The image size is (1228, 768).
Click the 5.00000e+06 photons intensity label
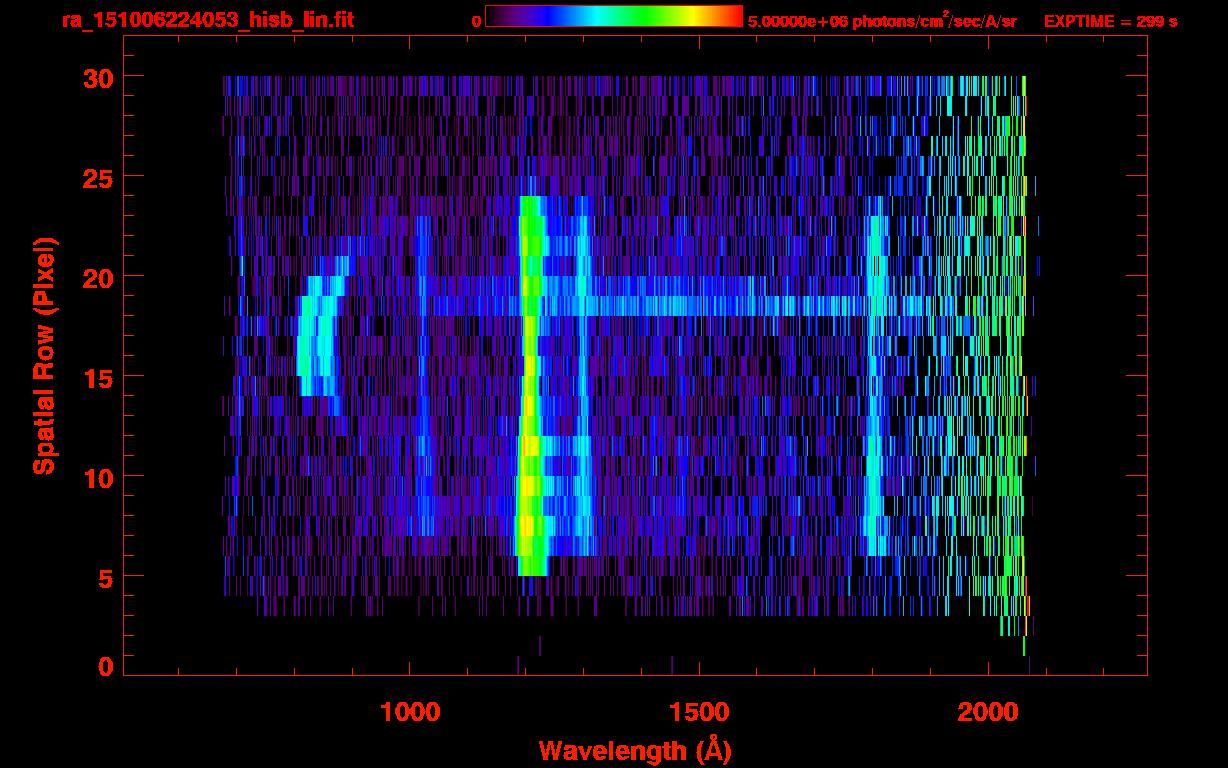tap(882, 21)
